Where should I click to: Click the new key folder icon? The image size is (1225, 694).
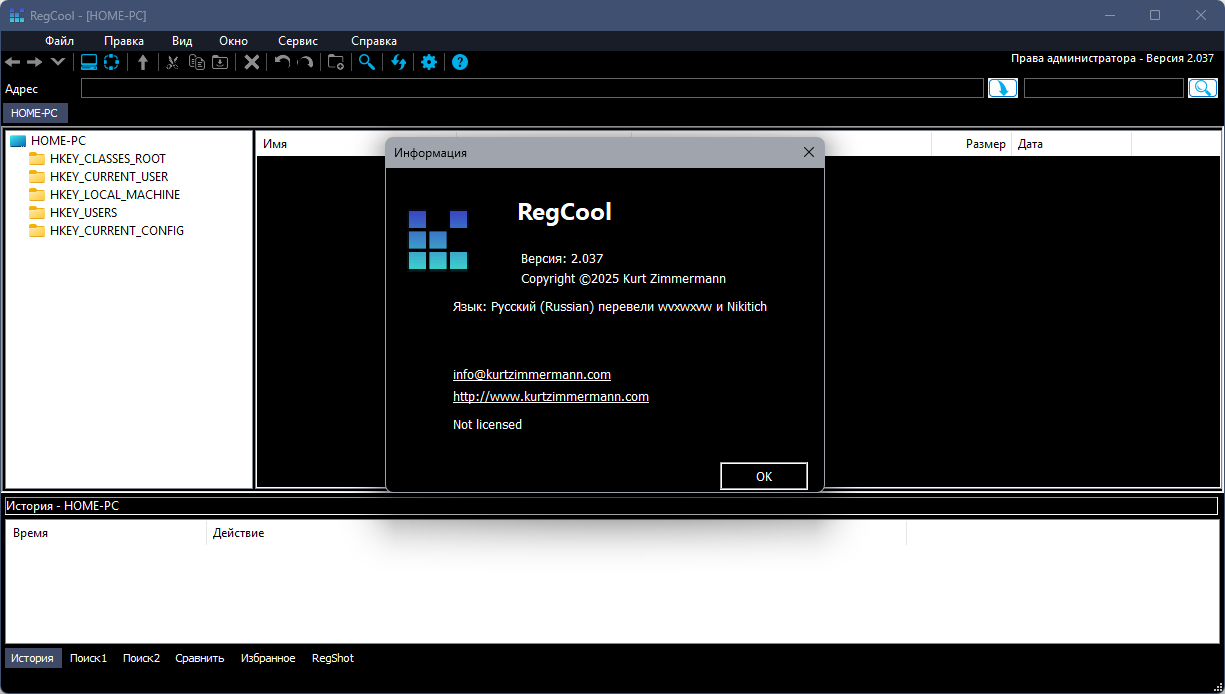coord(336,62)
